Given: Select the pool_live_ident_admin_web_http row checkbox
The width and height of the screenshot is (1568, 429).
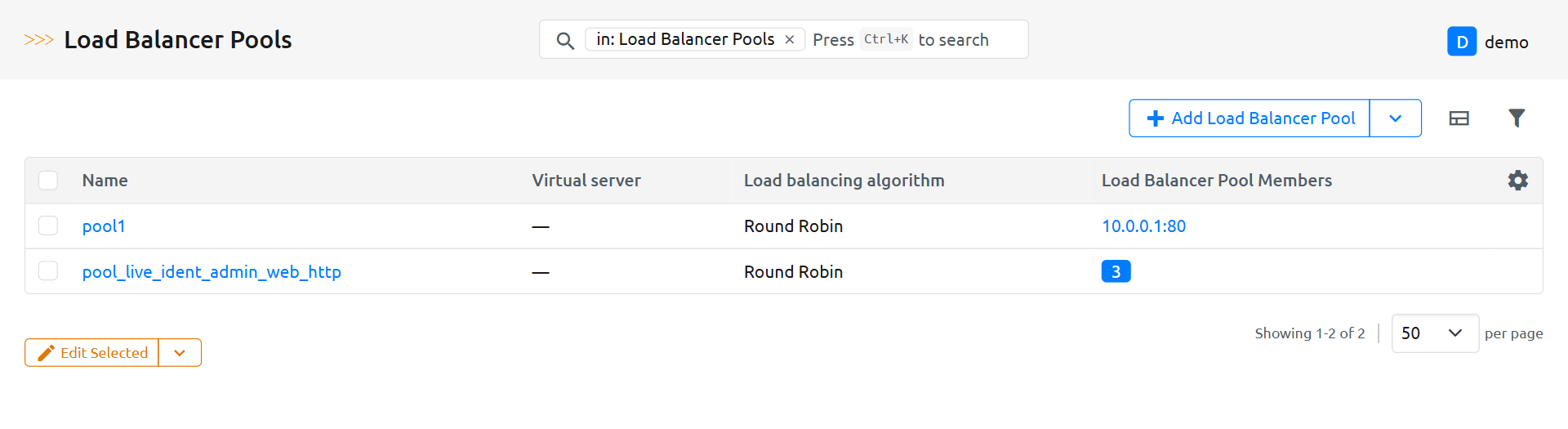Looking at the screenshot, I should (x=48, y=271).
